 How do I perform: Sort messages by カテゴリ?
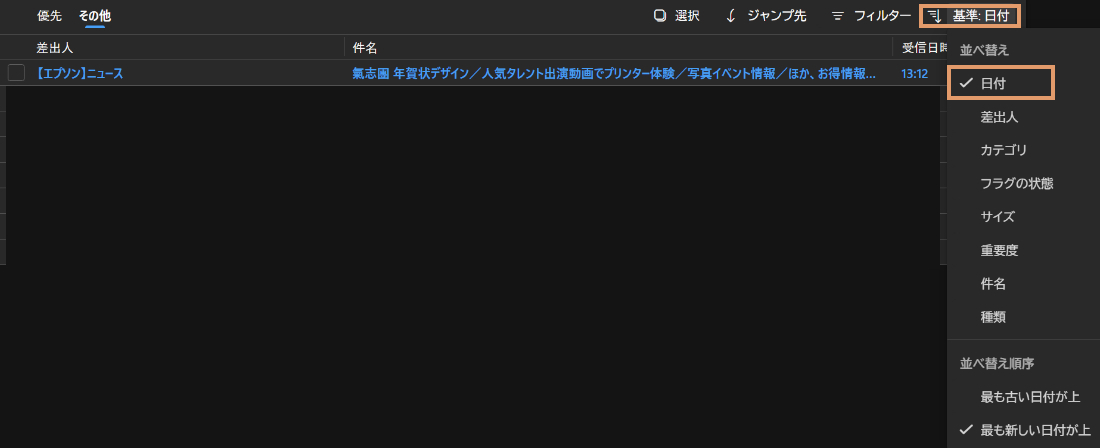click(1004, 150)
